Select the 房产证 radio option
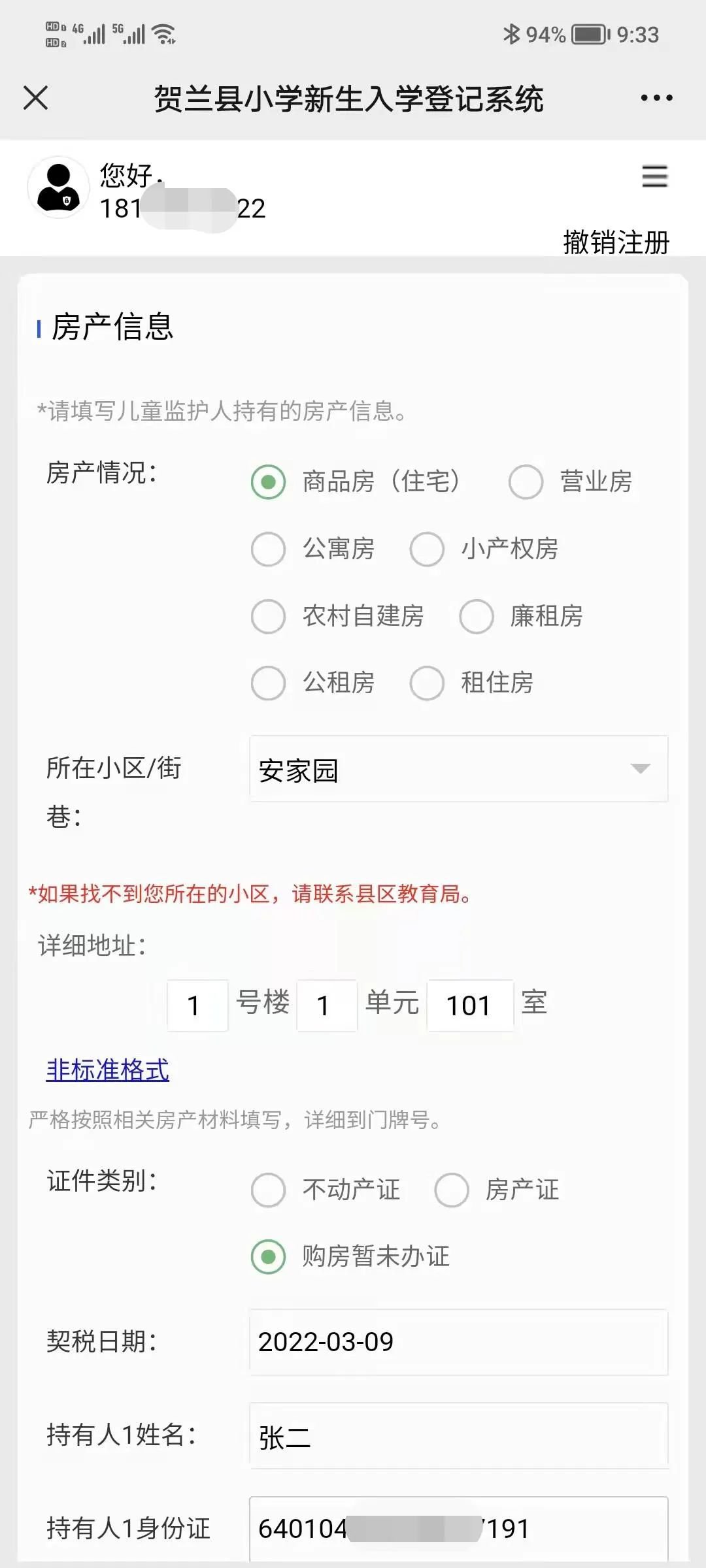Screen dimensions: 706x1568 pos(452,1190)
